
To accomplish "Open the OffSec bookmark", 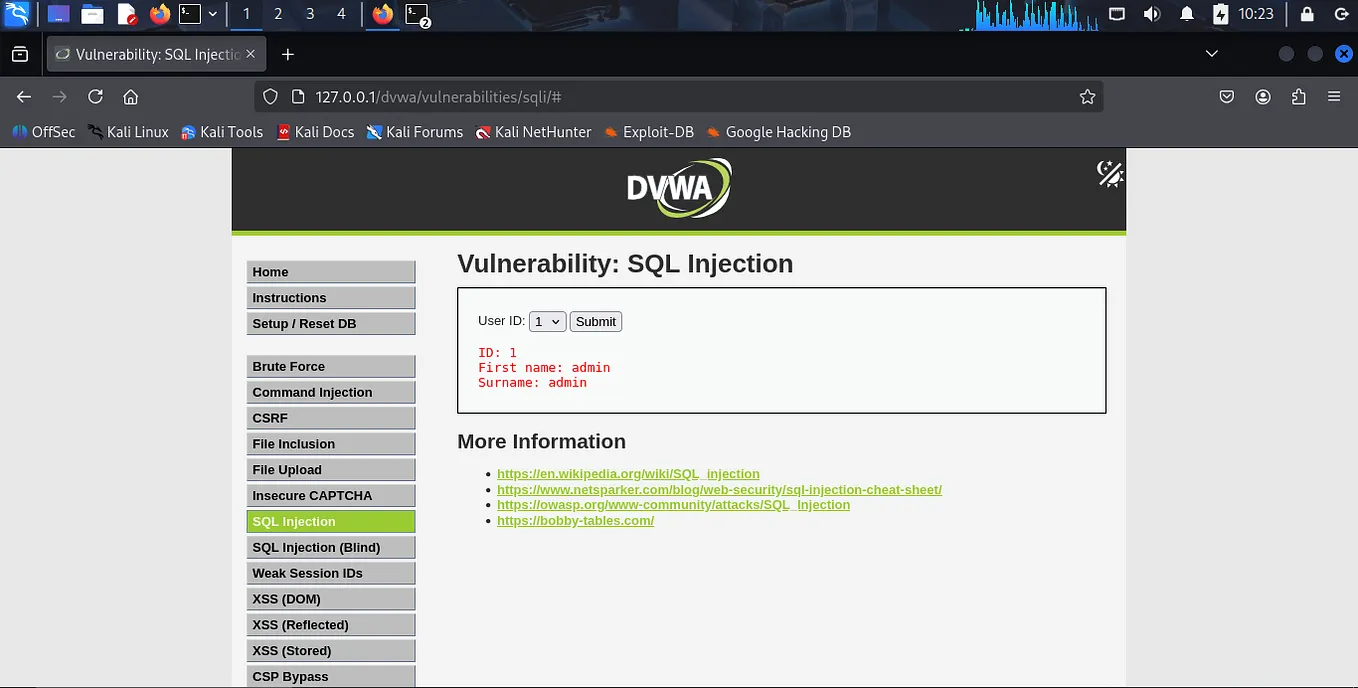I will click(x=43, y=132).
